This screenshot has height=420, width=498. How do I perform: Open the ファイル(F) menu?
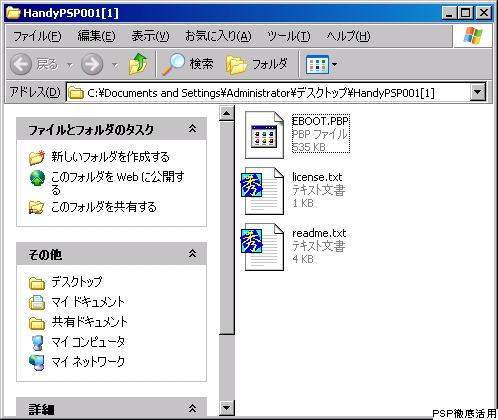[x=37, y=36]
